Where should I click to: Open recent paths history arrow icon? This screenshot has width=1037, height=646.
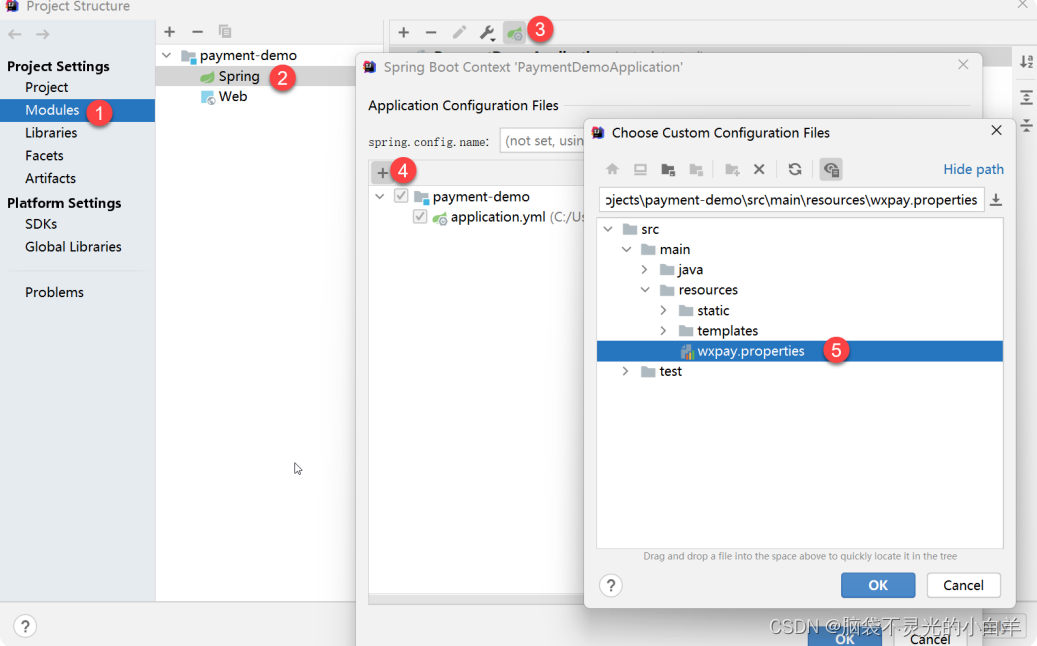[995, 200]
